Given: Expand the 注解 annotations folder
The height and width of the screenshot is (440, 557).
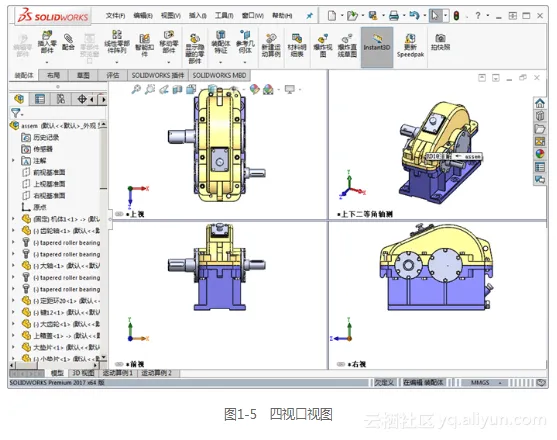Looking at the screenshot, I should click(x=13, y=161).
